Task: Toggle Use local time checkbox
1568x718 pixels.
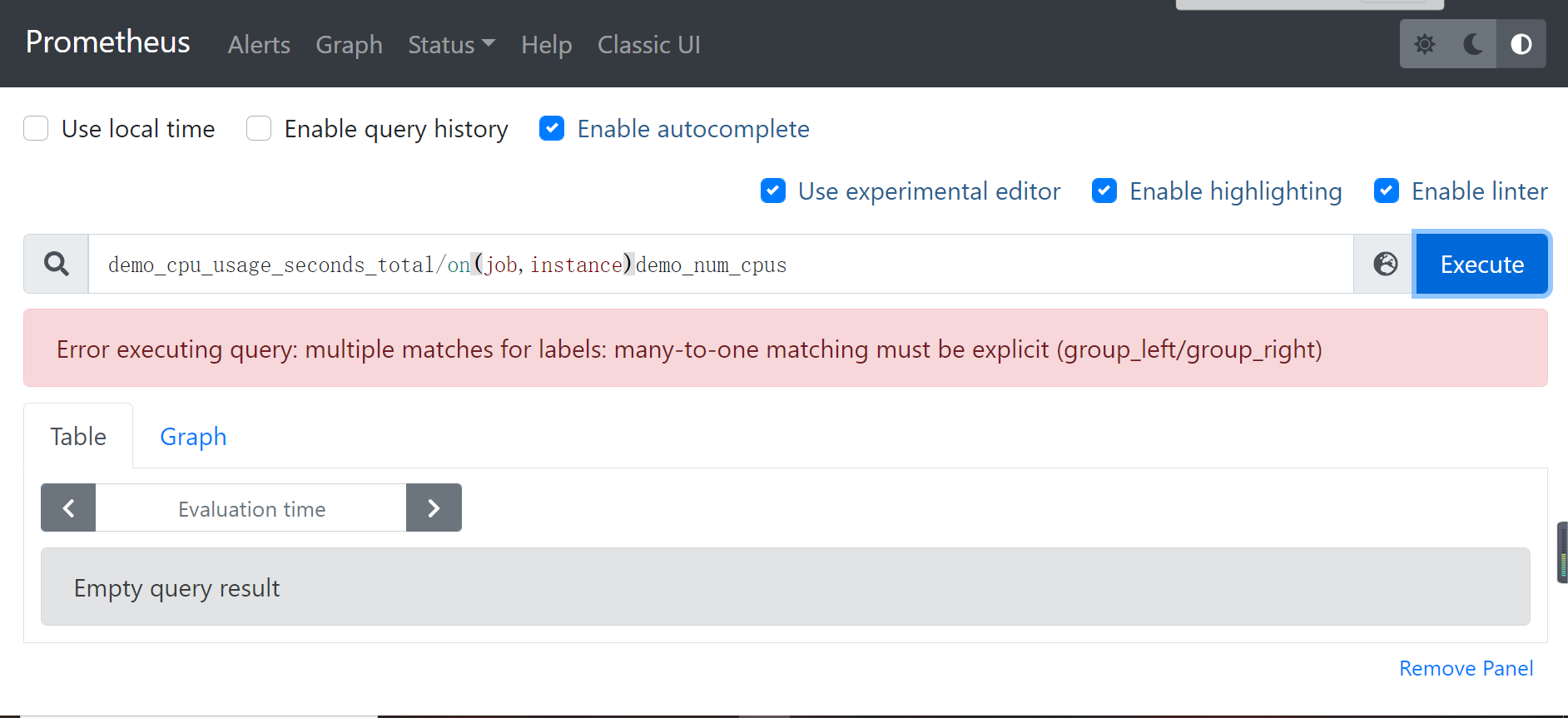Action: pyautogui.click(x=36, y=129)
